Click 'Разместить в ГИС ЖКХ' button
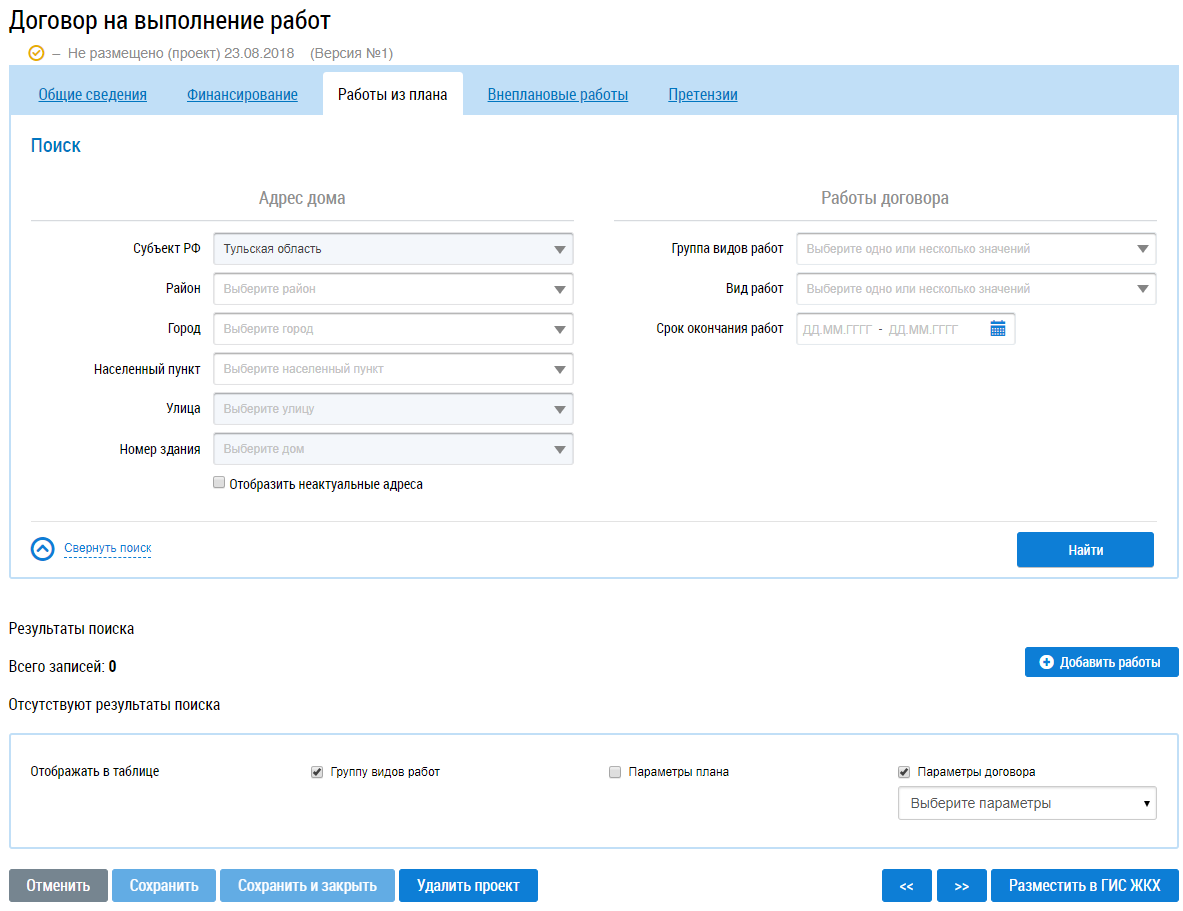 click(x=1084, y=886)
